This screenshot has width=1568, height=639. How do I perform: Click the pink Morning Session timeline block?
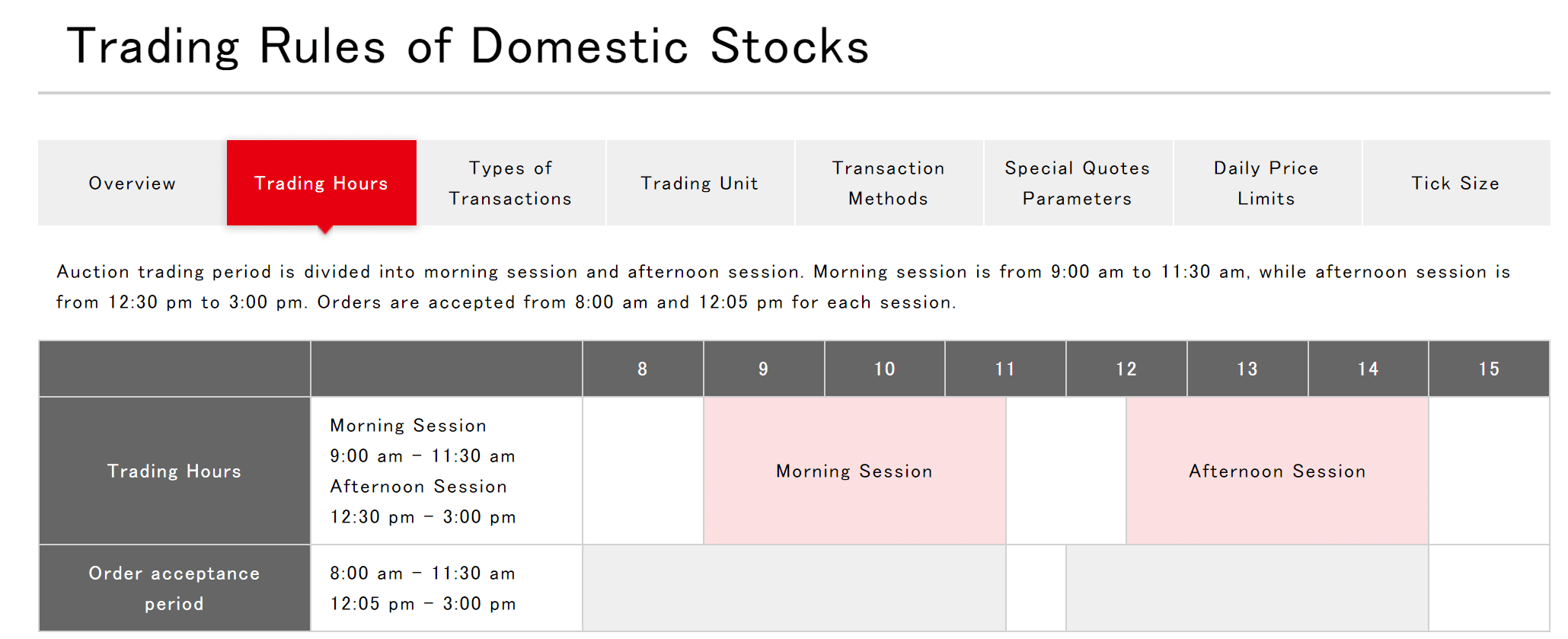[854, 471]
